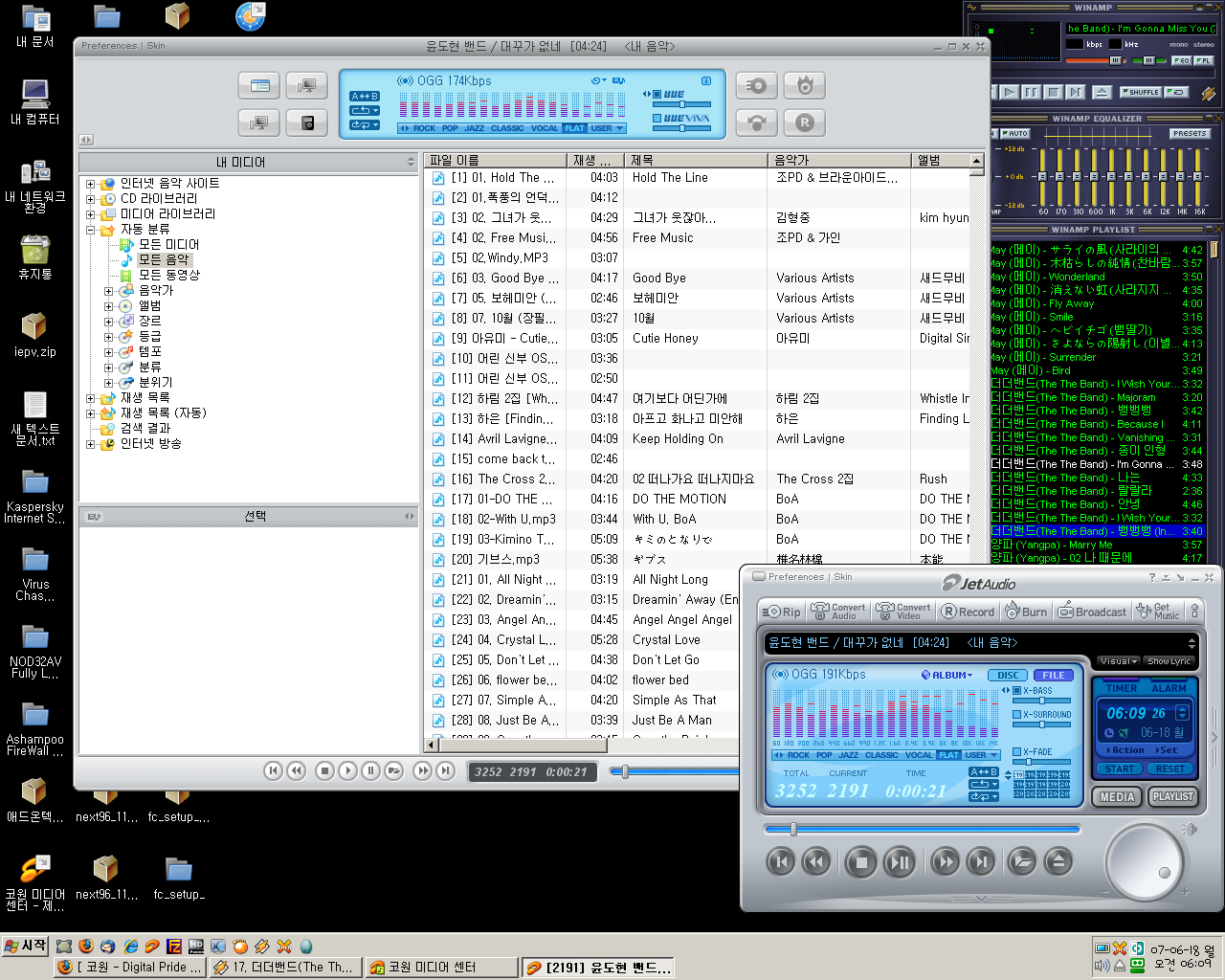
Task: Stop playback in JetAudio player
Action: 860,862
